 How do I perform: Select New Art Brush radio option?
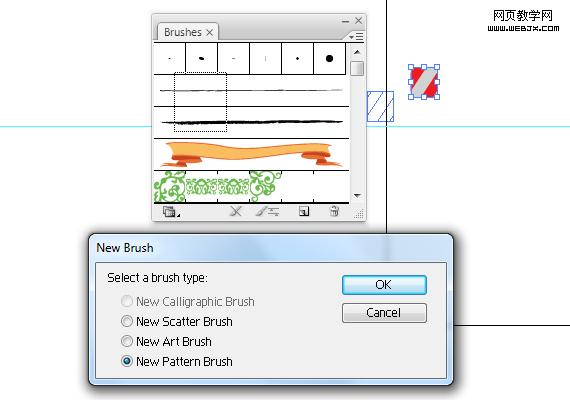pos(166,341)
